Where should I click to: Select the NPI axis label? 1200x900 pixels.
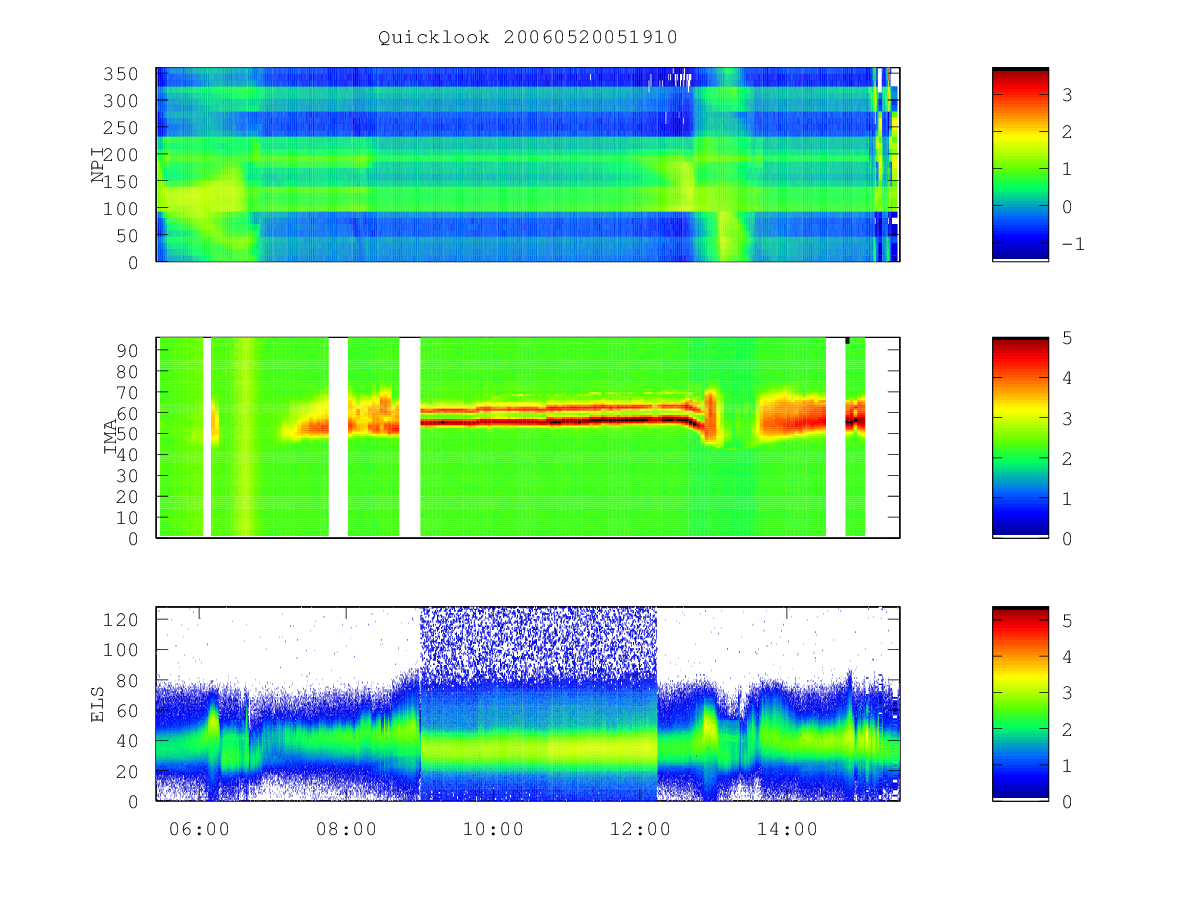98,165
